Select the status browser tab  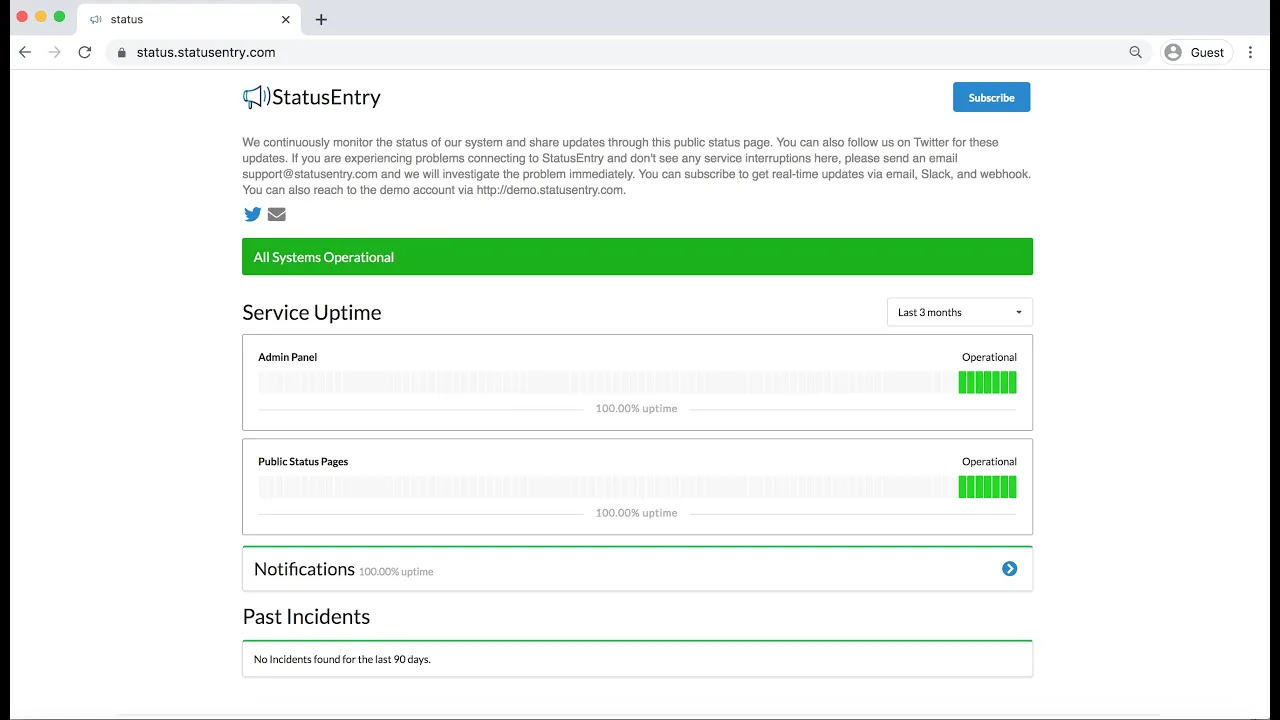click(180, 19)
